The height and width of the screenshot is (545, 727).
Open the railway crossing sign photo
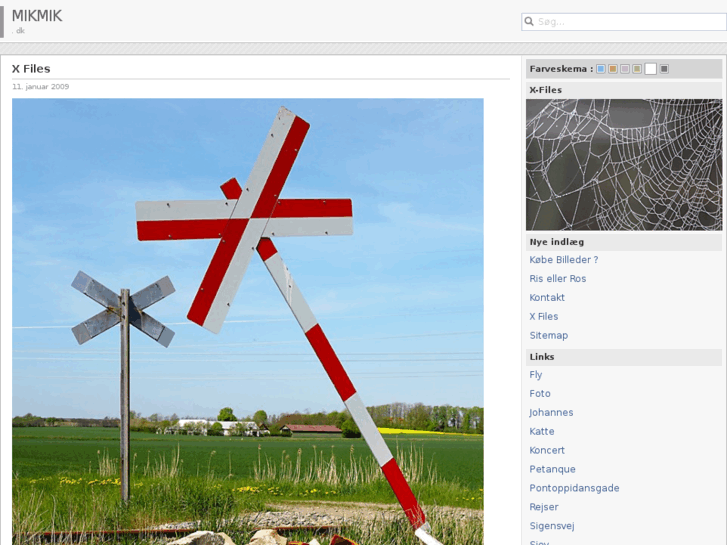248,321
